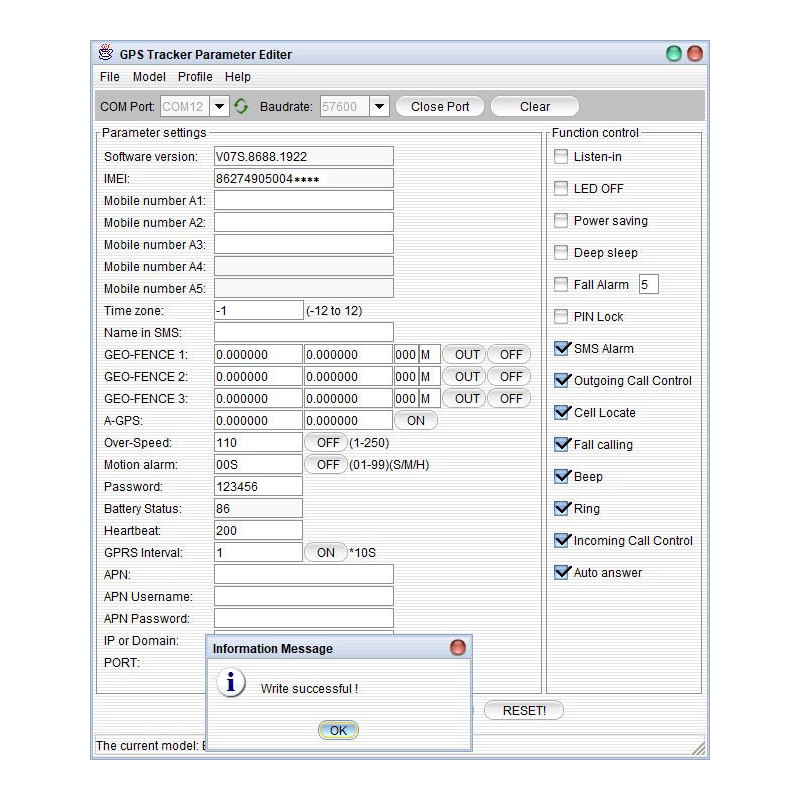Open the Help menu

point(238,76)
